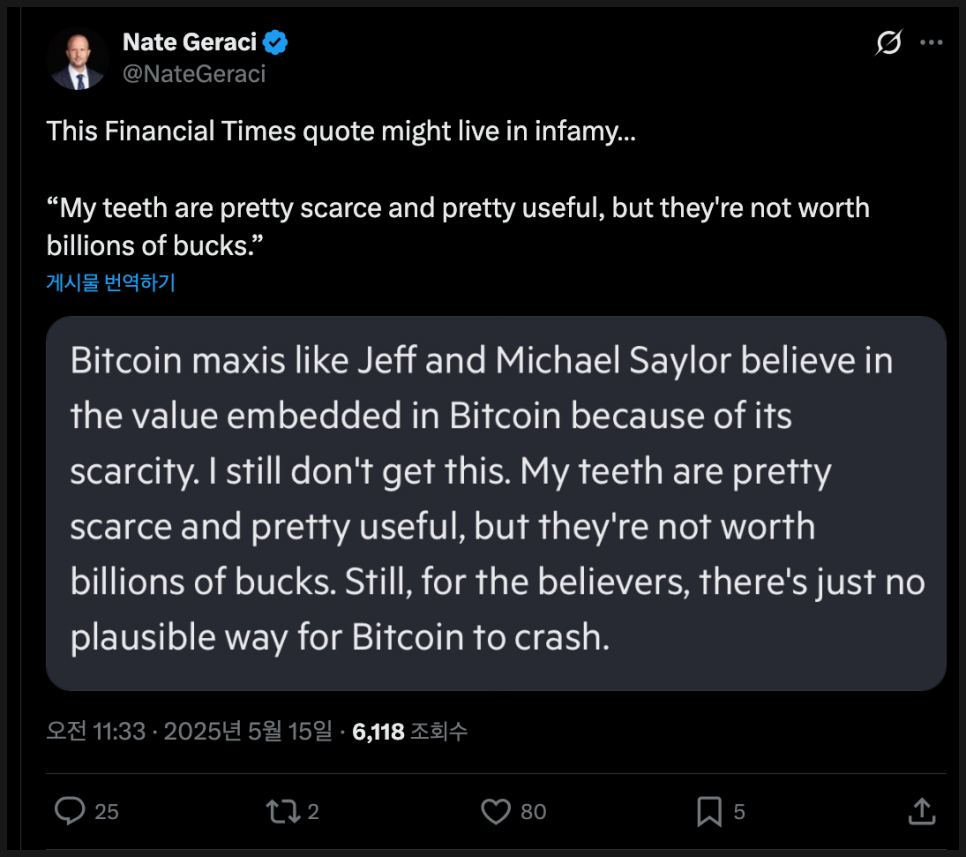Click the blue verified badge
Image resolution: width=966 pixels, height=857 pixels.
coord(276,42)
